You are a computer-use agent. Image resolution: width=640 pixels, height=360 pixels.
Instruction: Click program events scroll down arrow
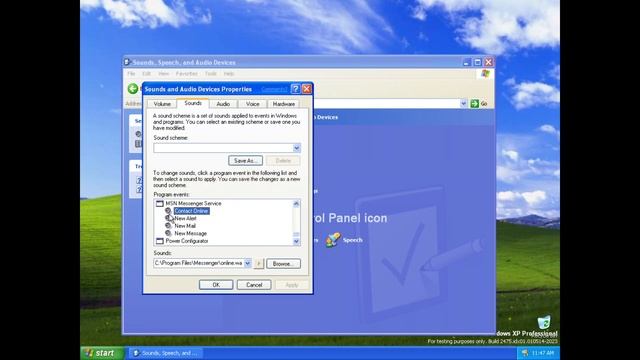296,241
